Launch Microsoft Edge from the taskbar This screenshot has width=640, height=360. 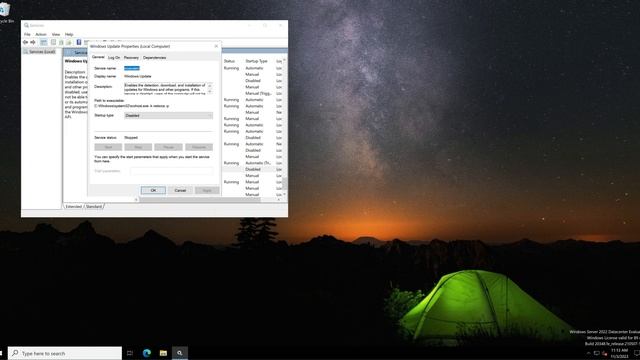(x=147, y=353)
